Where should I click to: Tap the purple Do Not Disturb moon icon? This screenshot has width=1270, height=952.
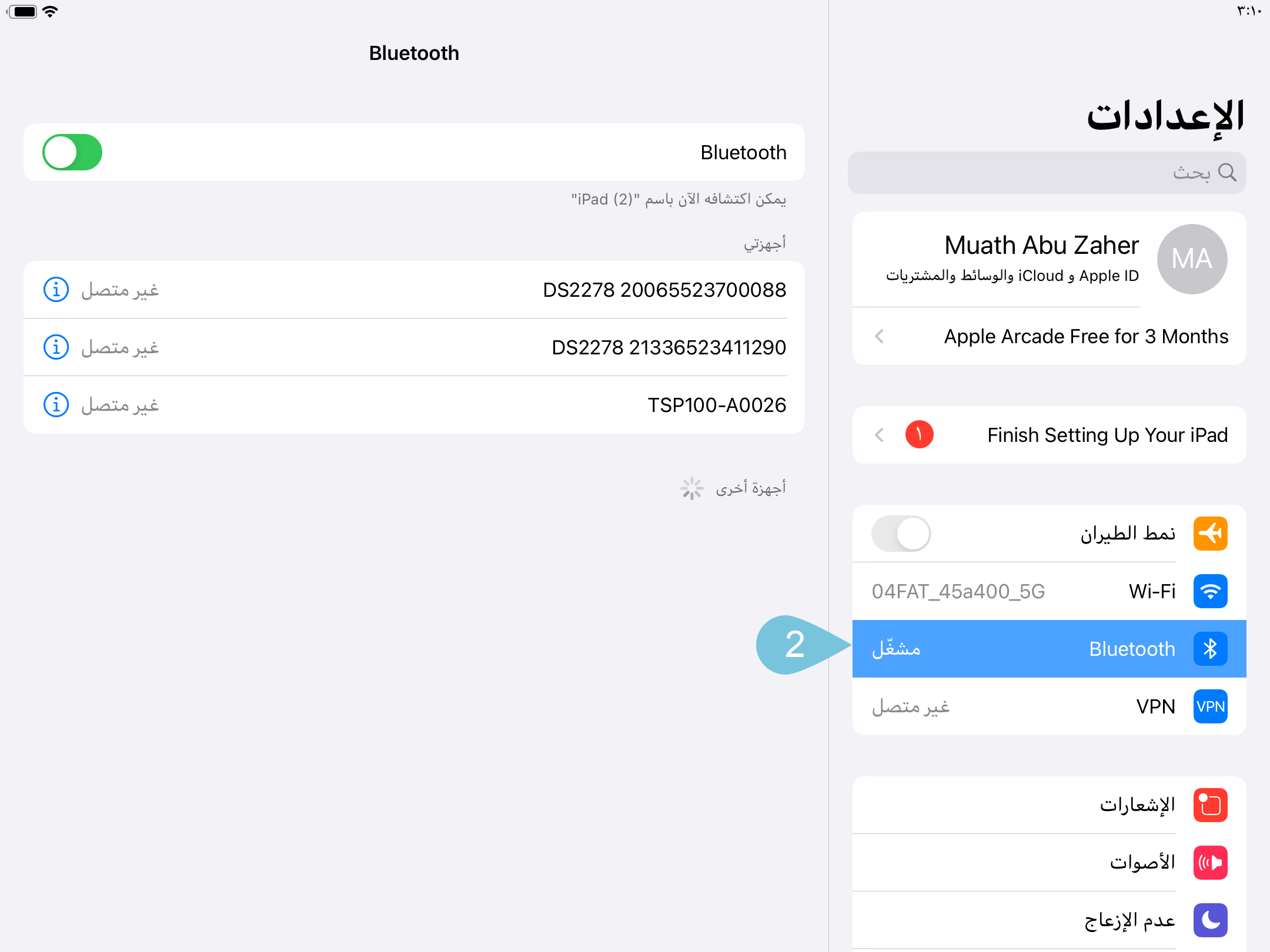point(1210,920)
